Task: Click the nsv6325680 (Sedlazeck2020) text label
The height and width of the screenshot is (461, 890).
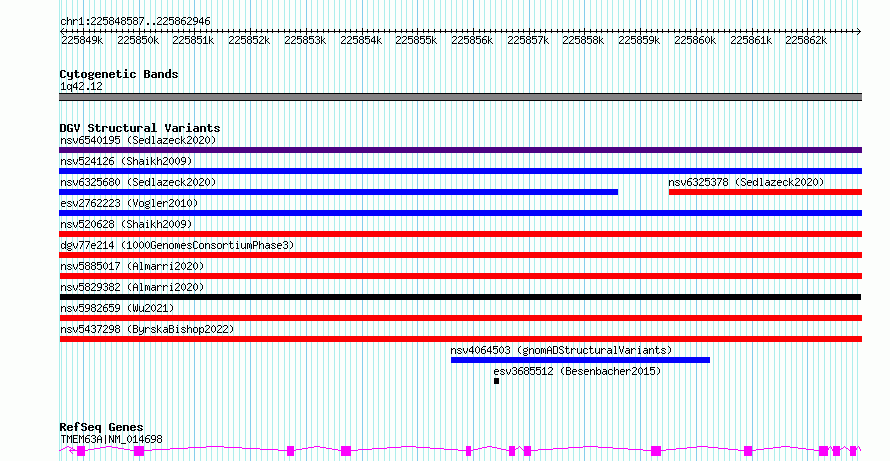Action: click(138, 182)
